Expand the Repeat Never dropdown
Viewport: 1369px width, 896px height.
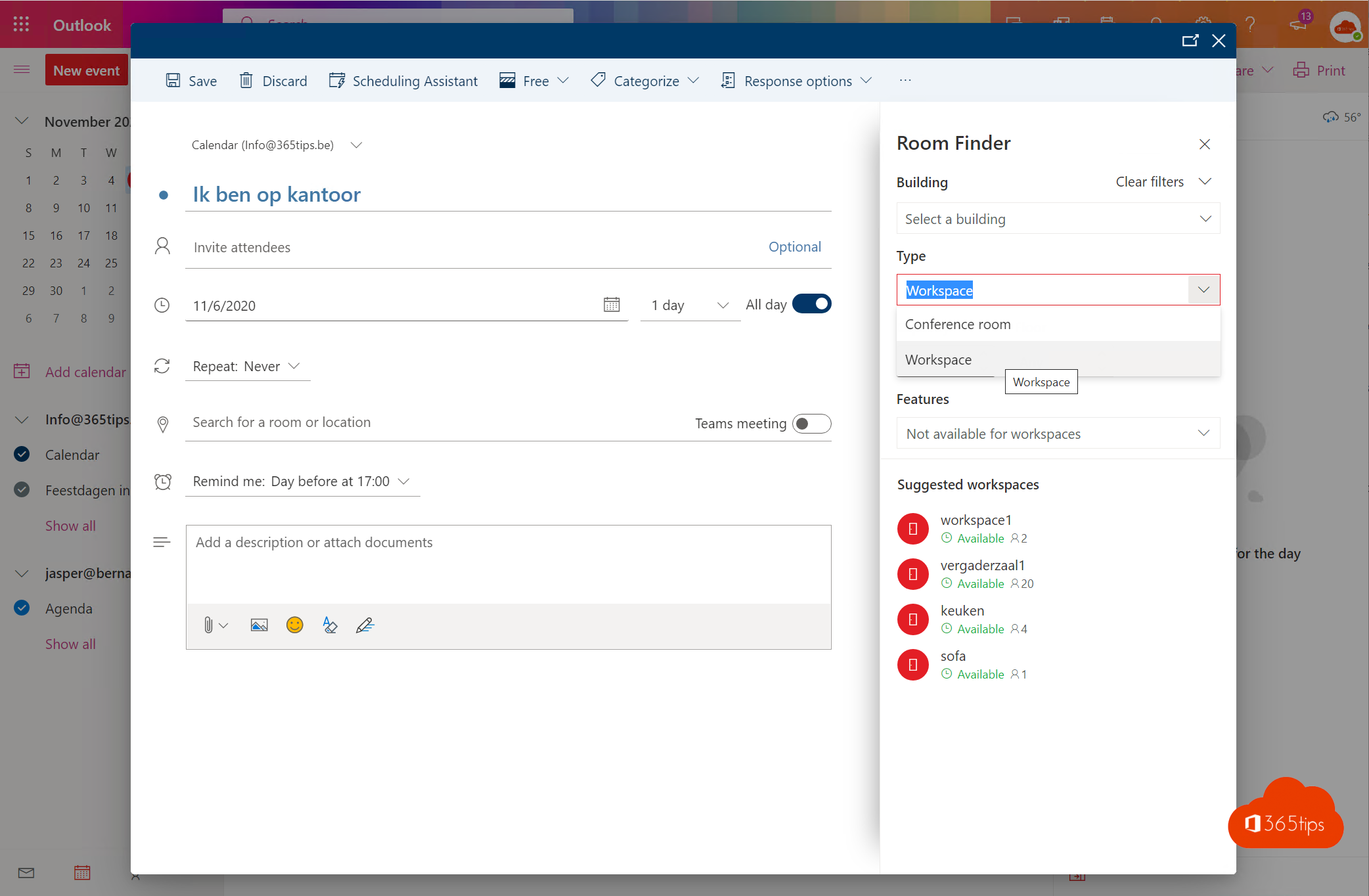(295, 365)
